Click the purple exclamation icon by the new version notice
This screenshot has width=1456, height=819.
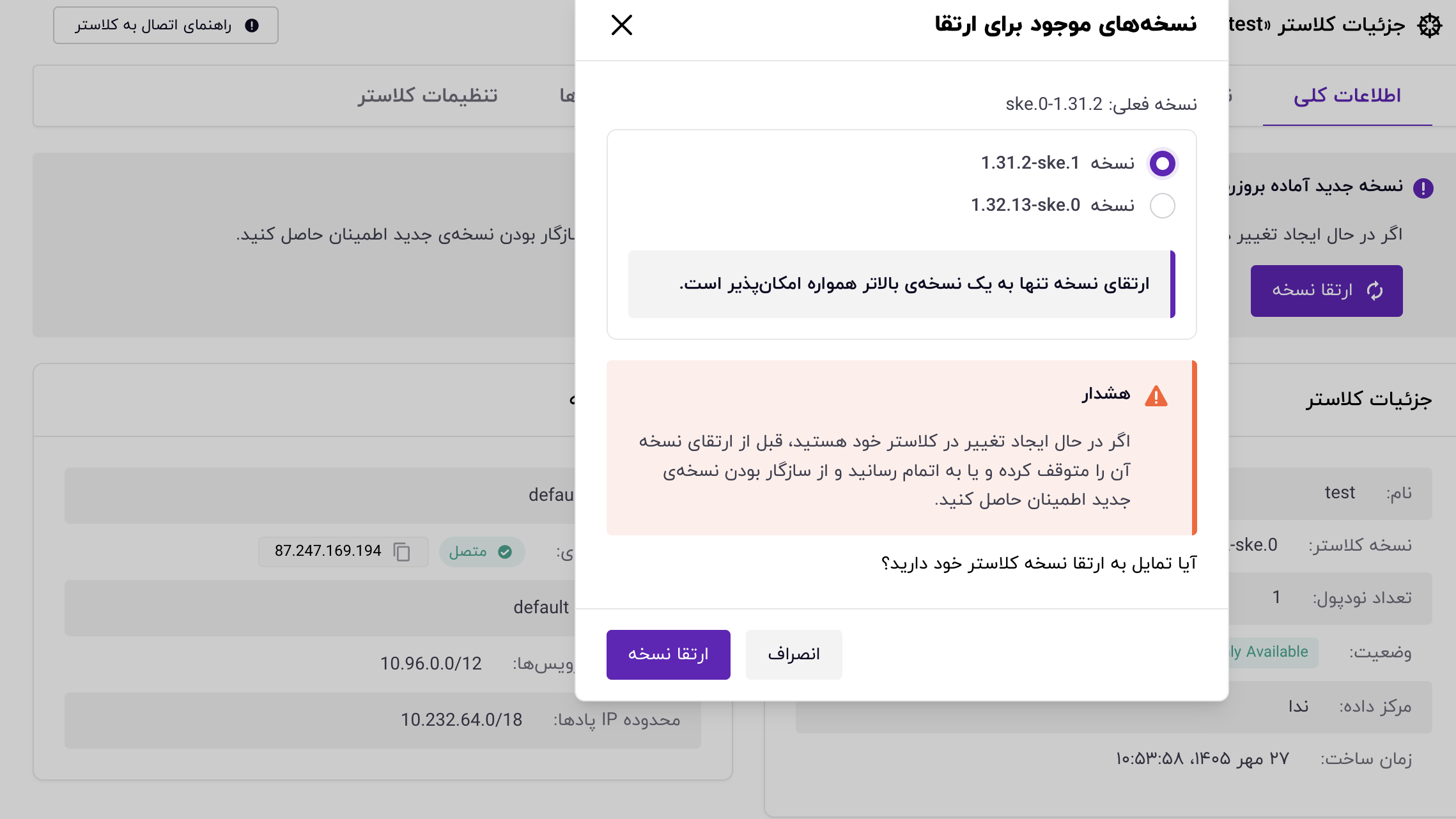pos(1423,188)
